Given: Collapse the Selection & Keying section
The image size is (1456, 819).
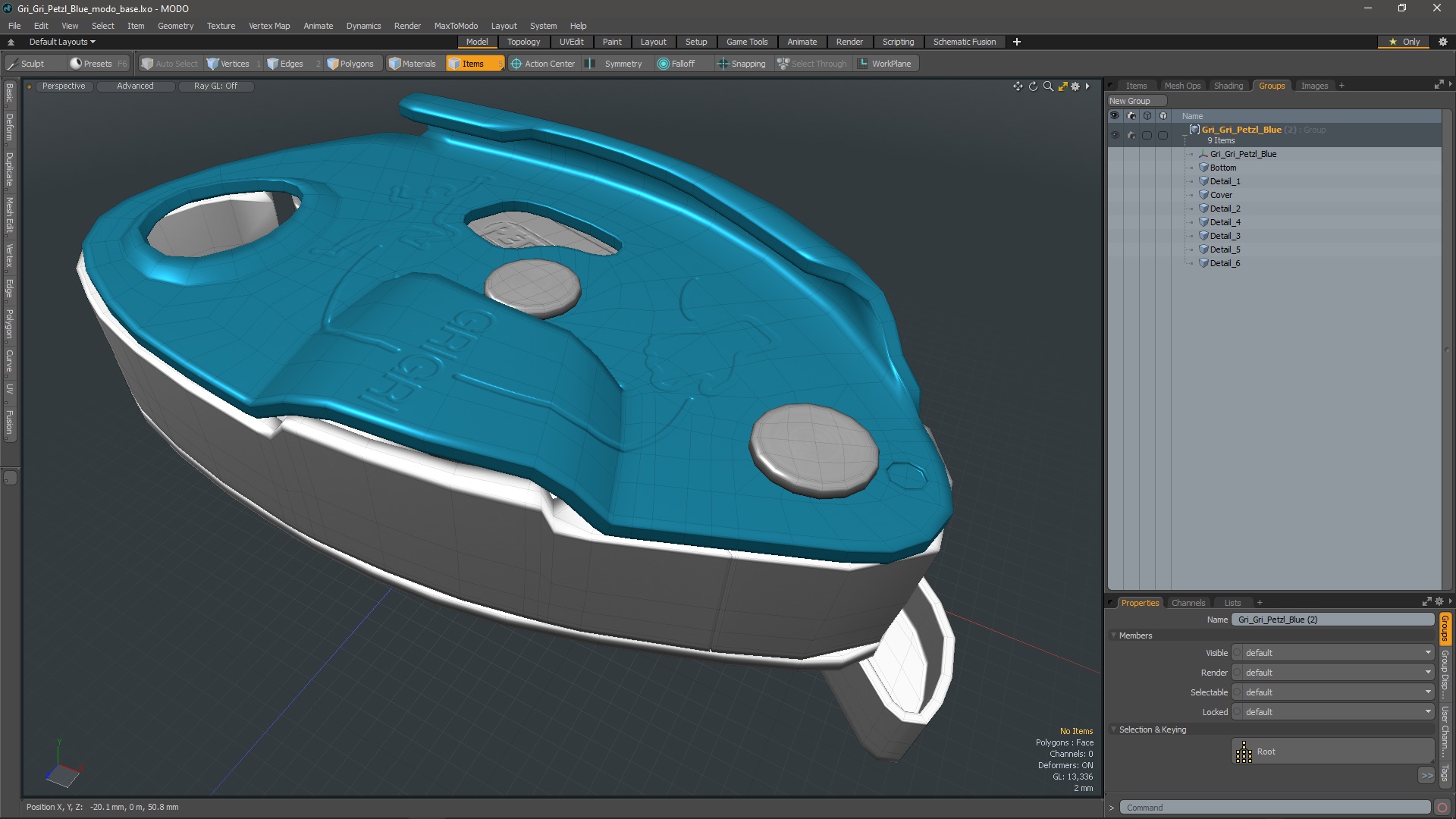Looking at the screenshot, I should (1114, 730).
